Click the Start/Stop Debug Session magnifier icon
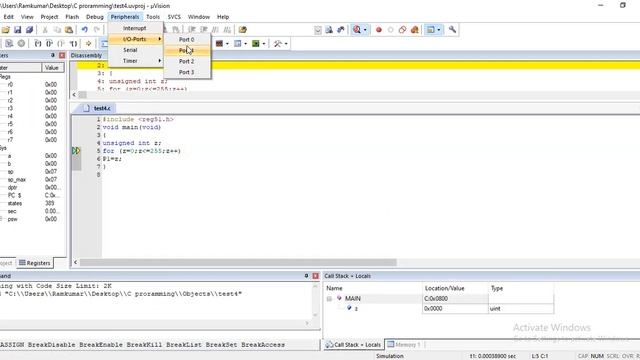Screen dimensions: 640x360 point(357,30)
